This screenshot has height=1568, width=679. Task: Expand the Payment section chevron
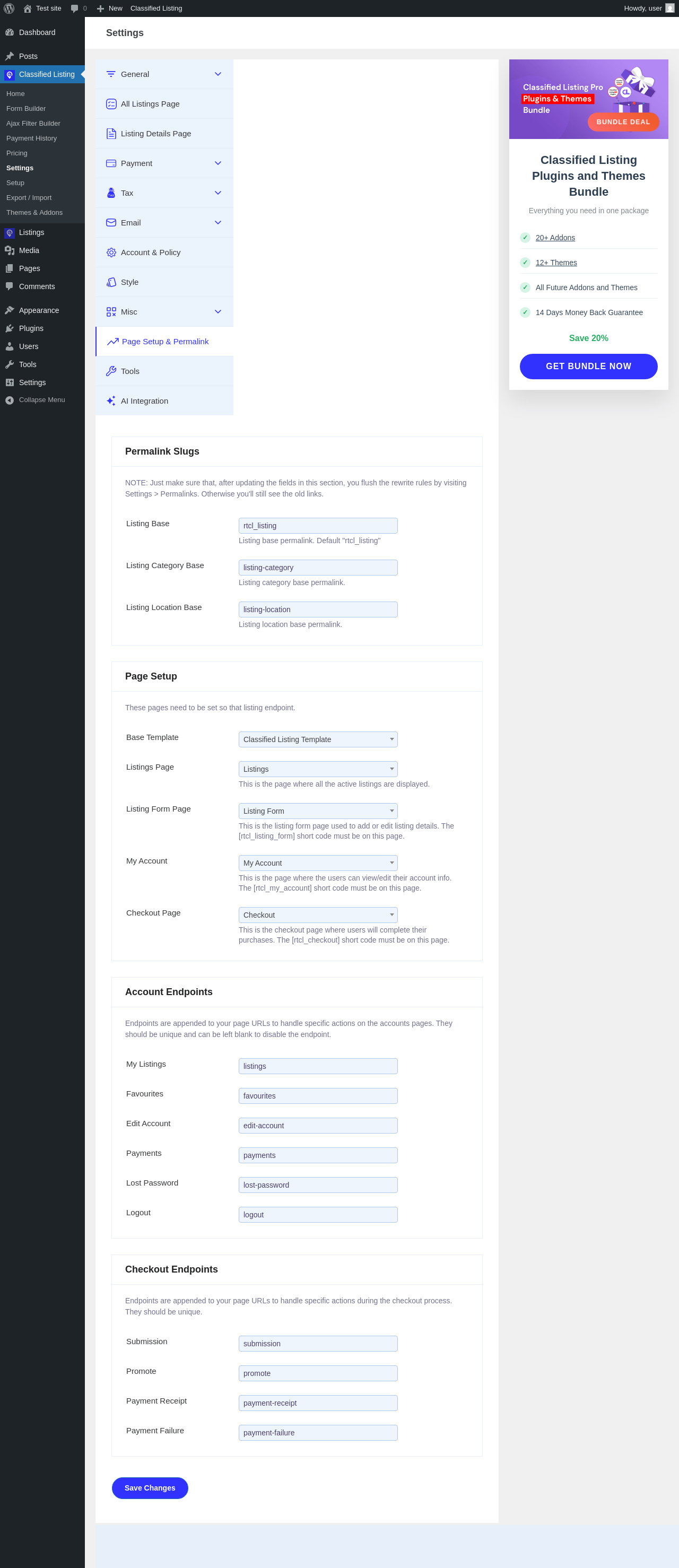point(218,163)
